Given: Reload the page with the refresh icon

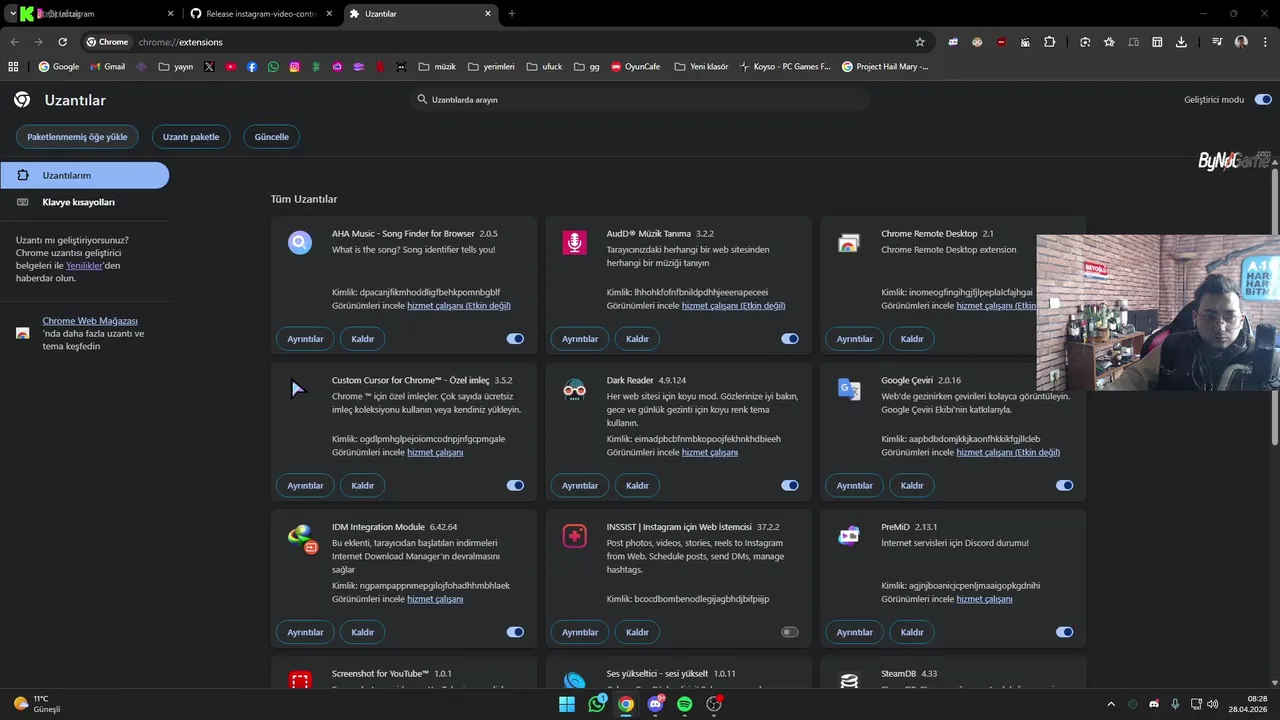Looking at the screenshot, I should pos(62,42).
